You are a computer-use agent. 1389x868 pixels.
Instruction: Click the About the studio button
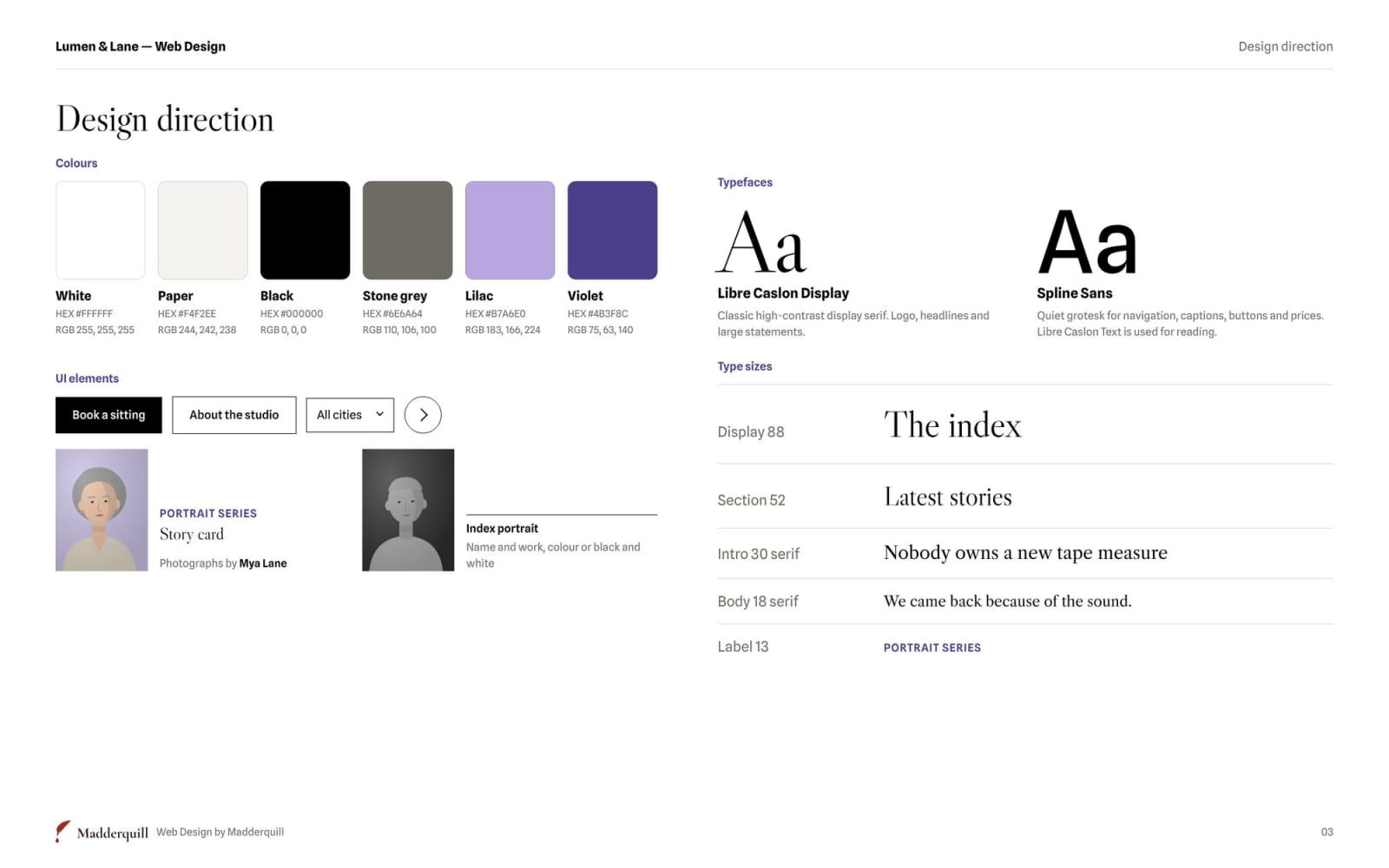coord(234,415)
